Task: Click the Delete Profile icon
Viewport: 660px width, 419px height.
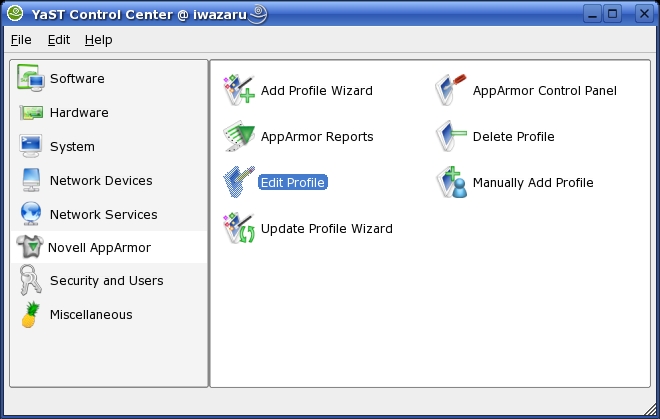Action: [x=451, y=136]
